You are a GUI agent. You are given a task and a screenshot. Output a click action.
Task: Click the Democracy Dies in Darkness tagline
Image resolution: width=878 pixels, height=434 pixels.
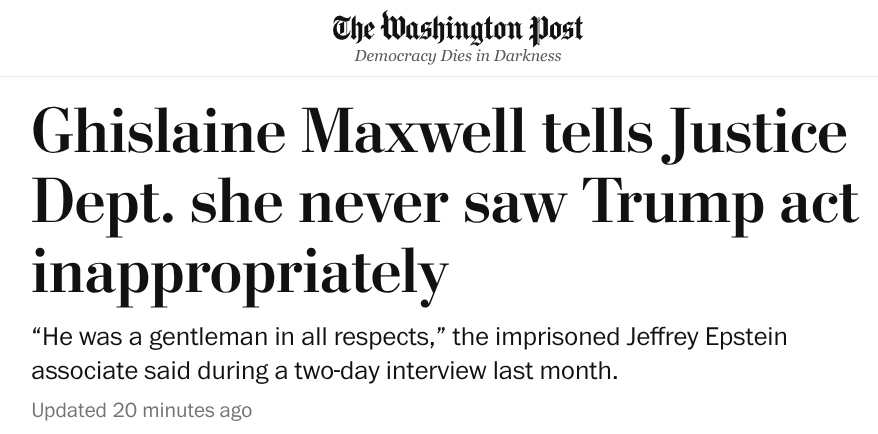coord(457,56)
